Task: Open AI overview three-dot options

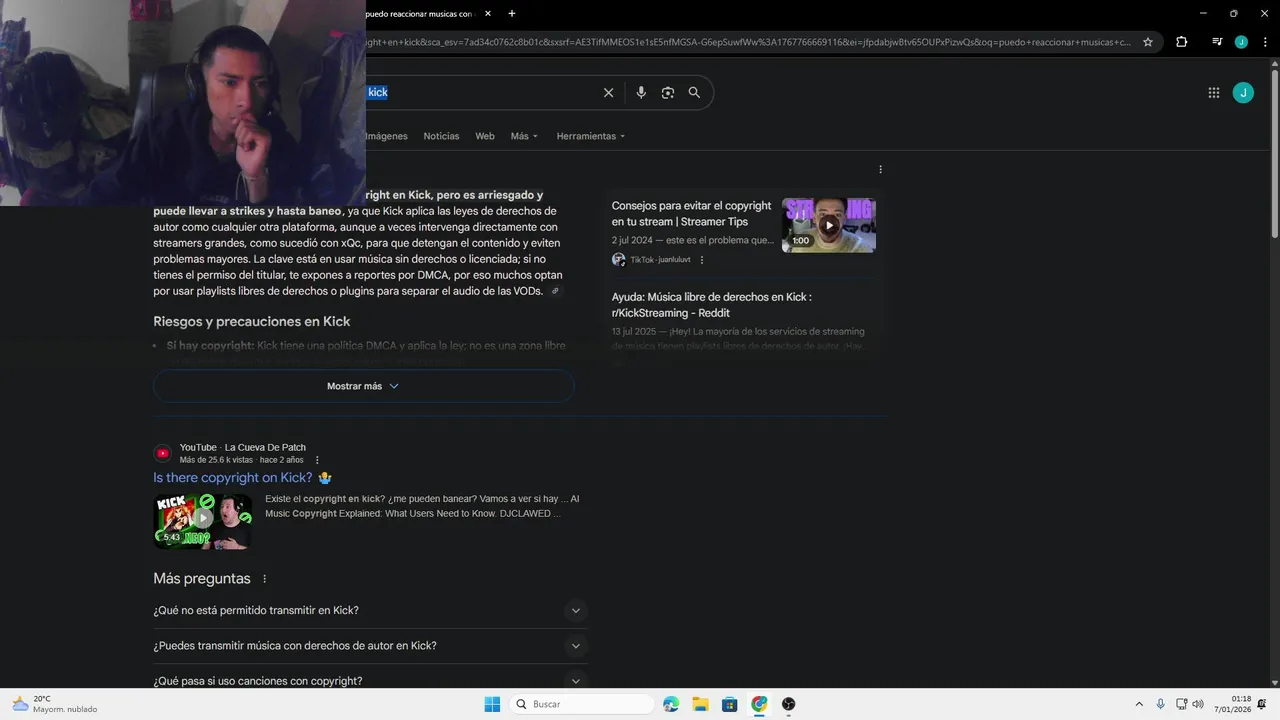Action: point(880,169)
